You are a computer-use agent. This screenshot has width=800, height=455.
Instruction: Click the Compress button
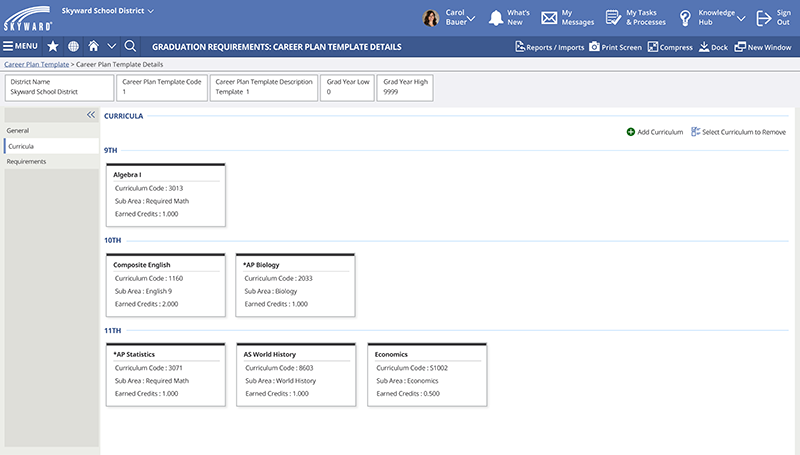pos(670,47)
